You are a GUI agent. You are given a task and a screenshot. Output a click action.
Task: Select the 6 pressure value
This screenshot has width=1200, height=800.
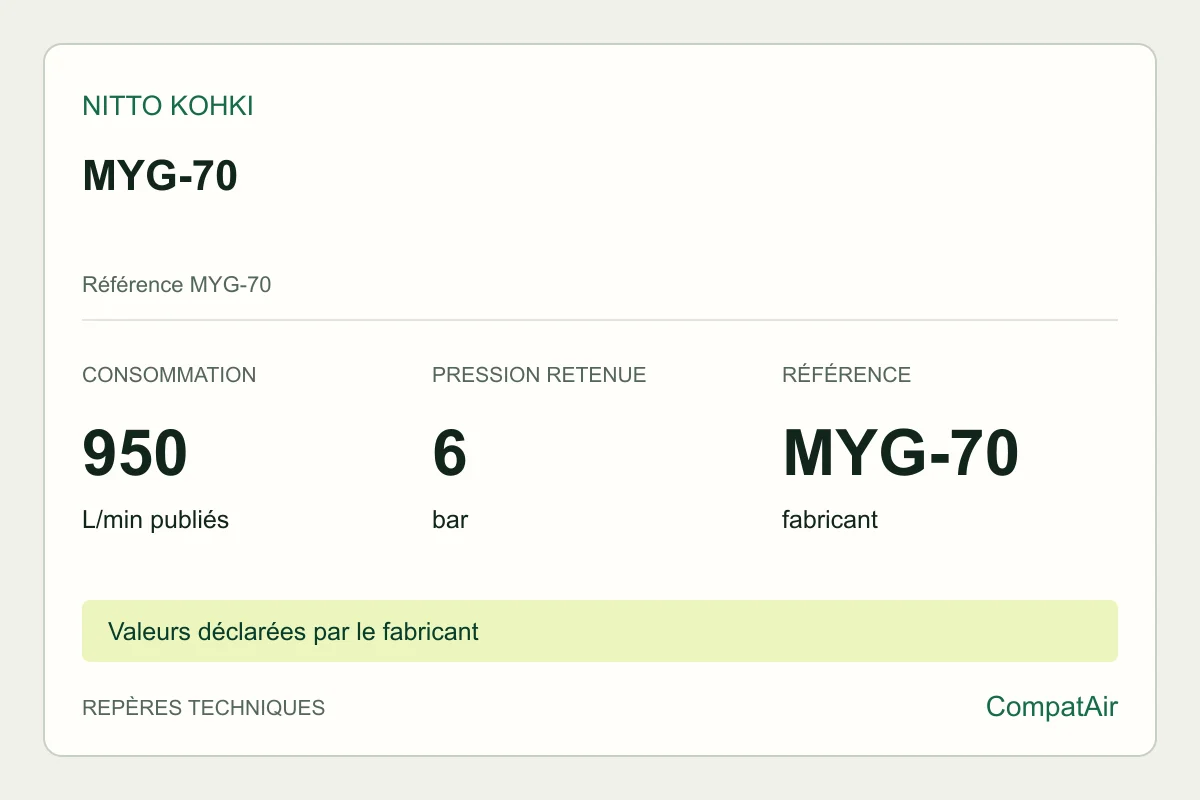click(450, 453)
